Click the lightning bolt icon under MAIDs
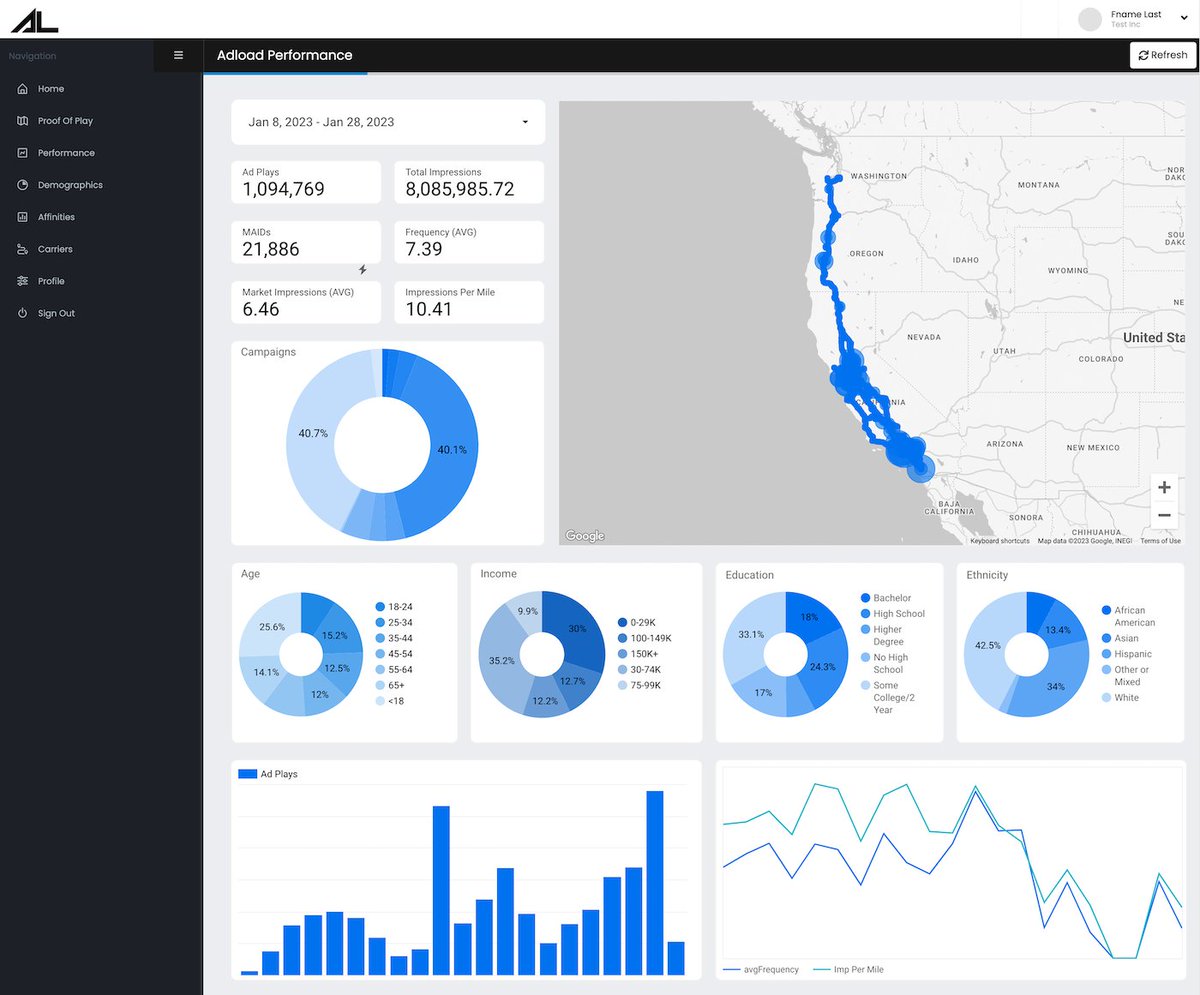 [363, 270]
